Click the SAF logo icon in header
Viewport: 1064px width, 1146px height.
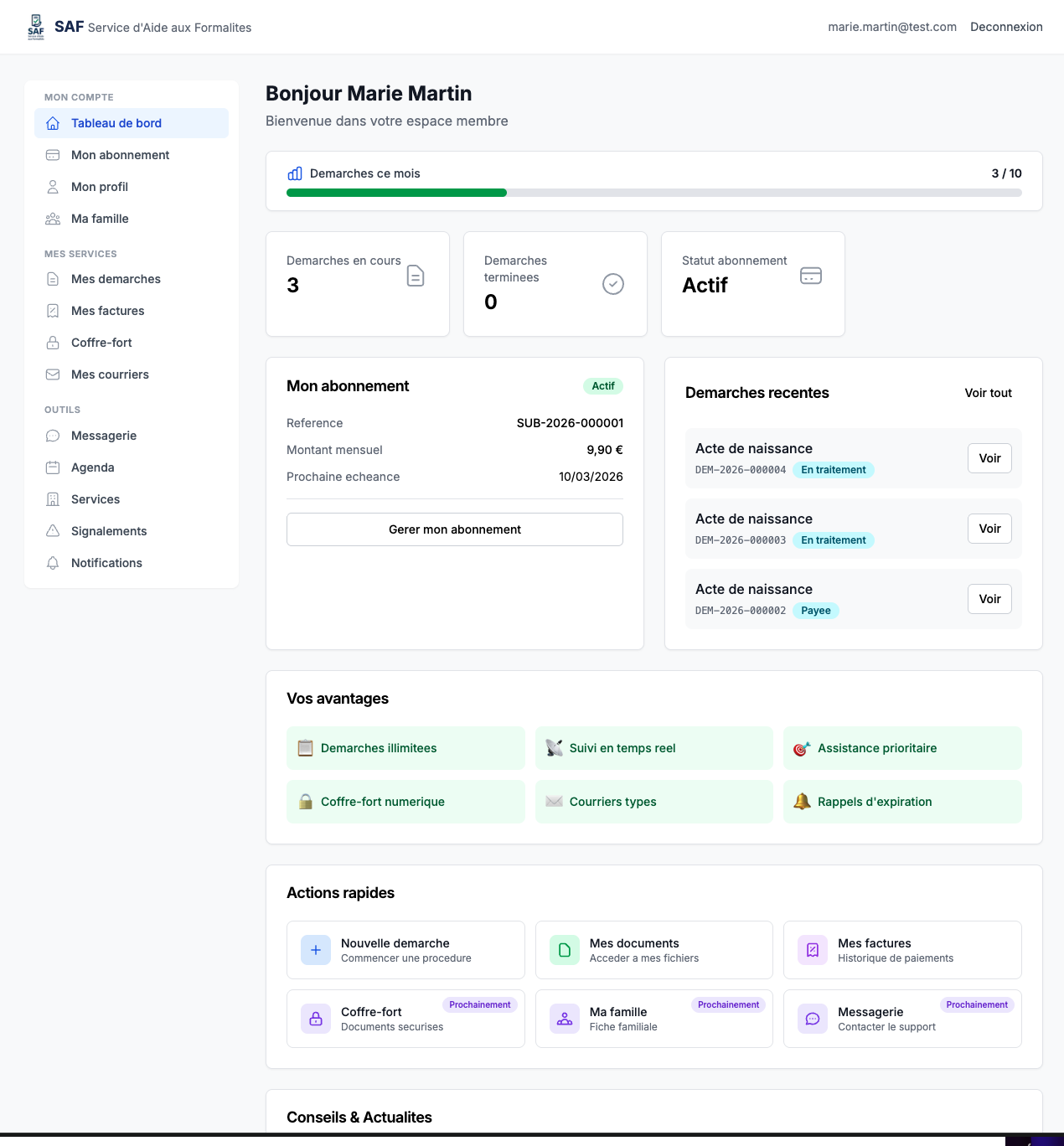click(36, 27)
